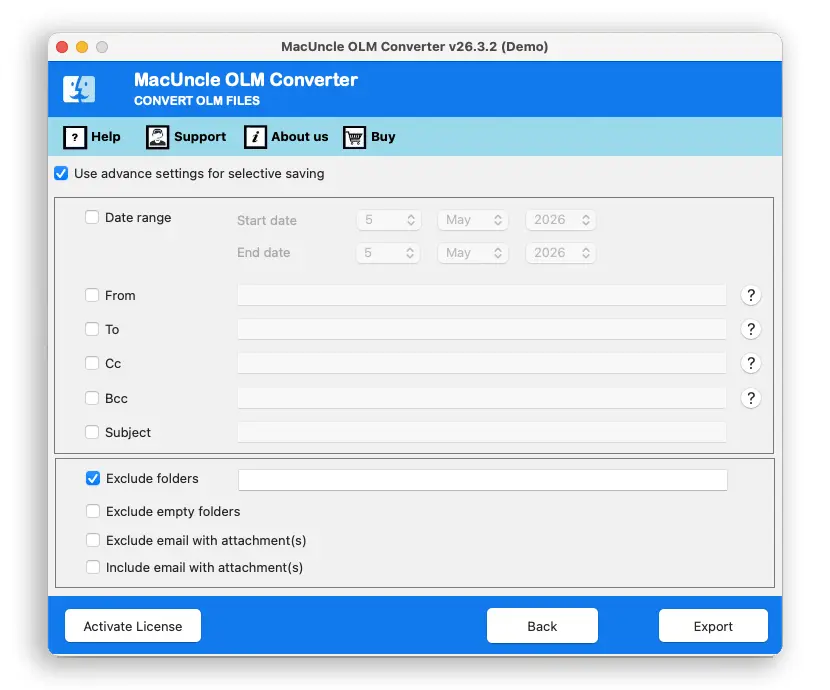Viewport: 830px width, 690px height.
Task: Click the Subject text field
Action: pyautogui.click(x=482, y=432)
